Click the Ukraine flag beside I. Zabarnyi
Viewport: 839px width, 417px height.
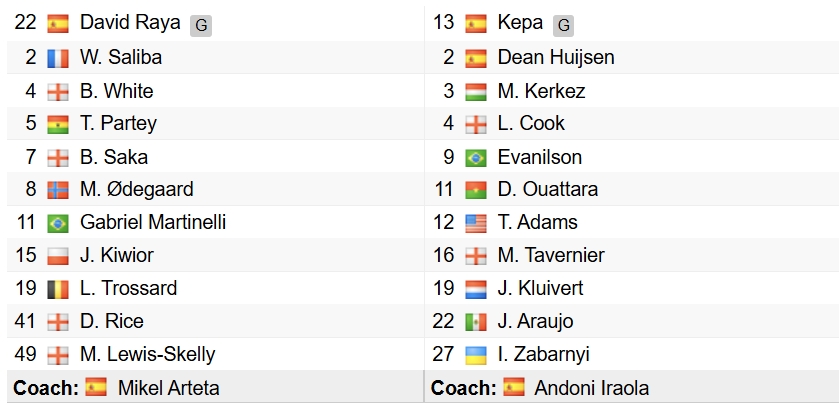[476, 355]
